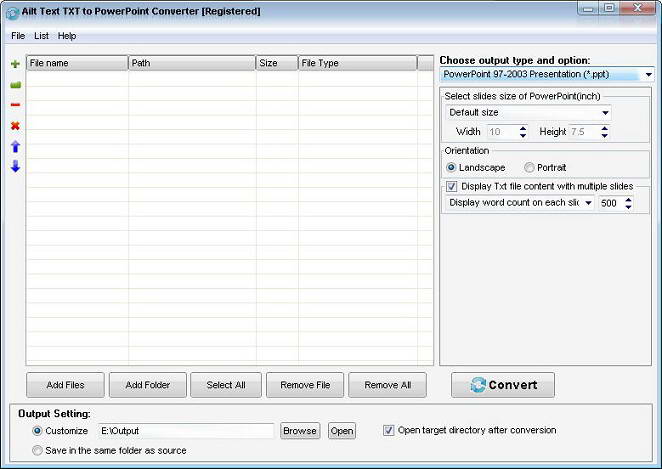Click the red minus remove file icon
Image resolution: width=662 pixels, height=469 pixels.
(x=15, y=105)
